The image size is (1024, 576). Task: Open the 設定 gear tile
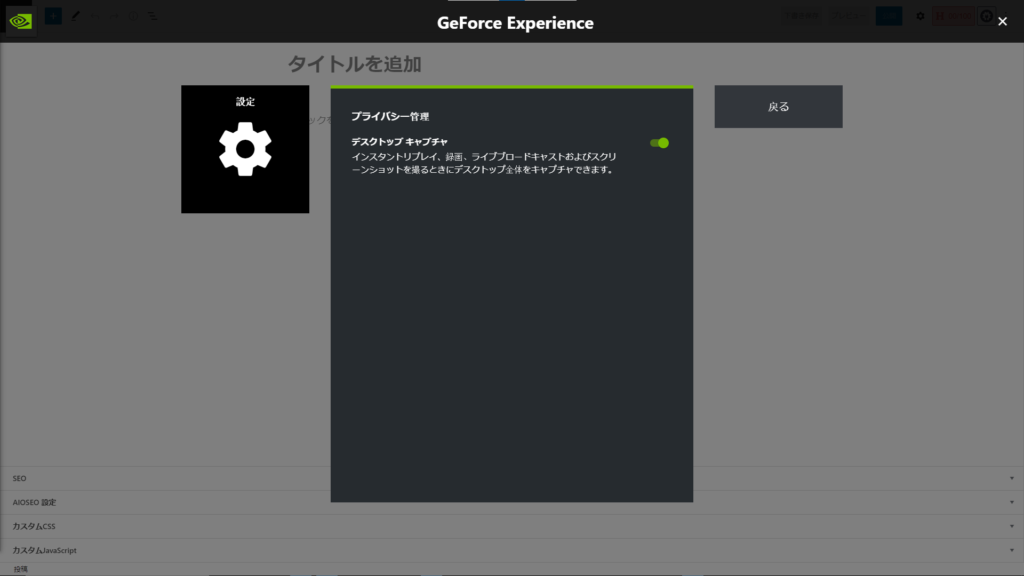point(245,149)
